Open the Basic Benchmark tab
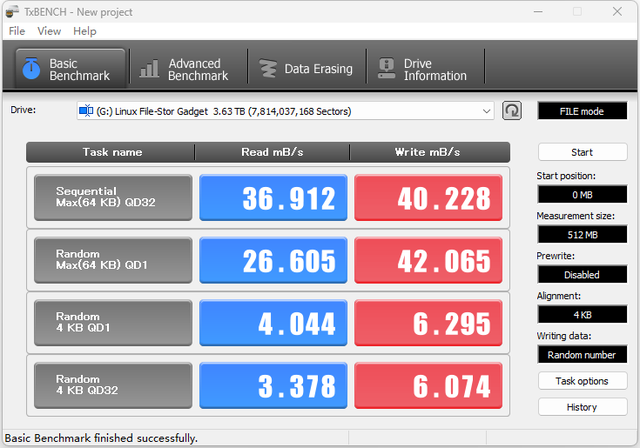Viewport: 640px width, 448px height. point(70,69)
